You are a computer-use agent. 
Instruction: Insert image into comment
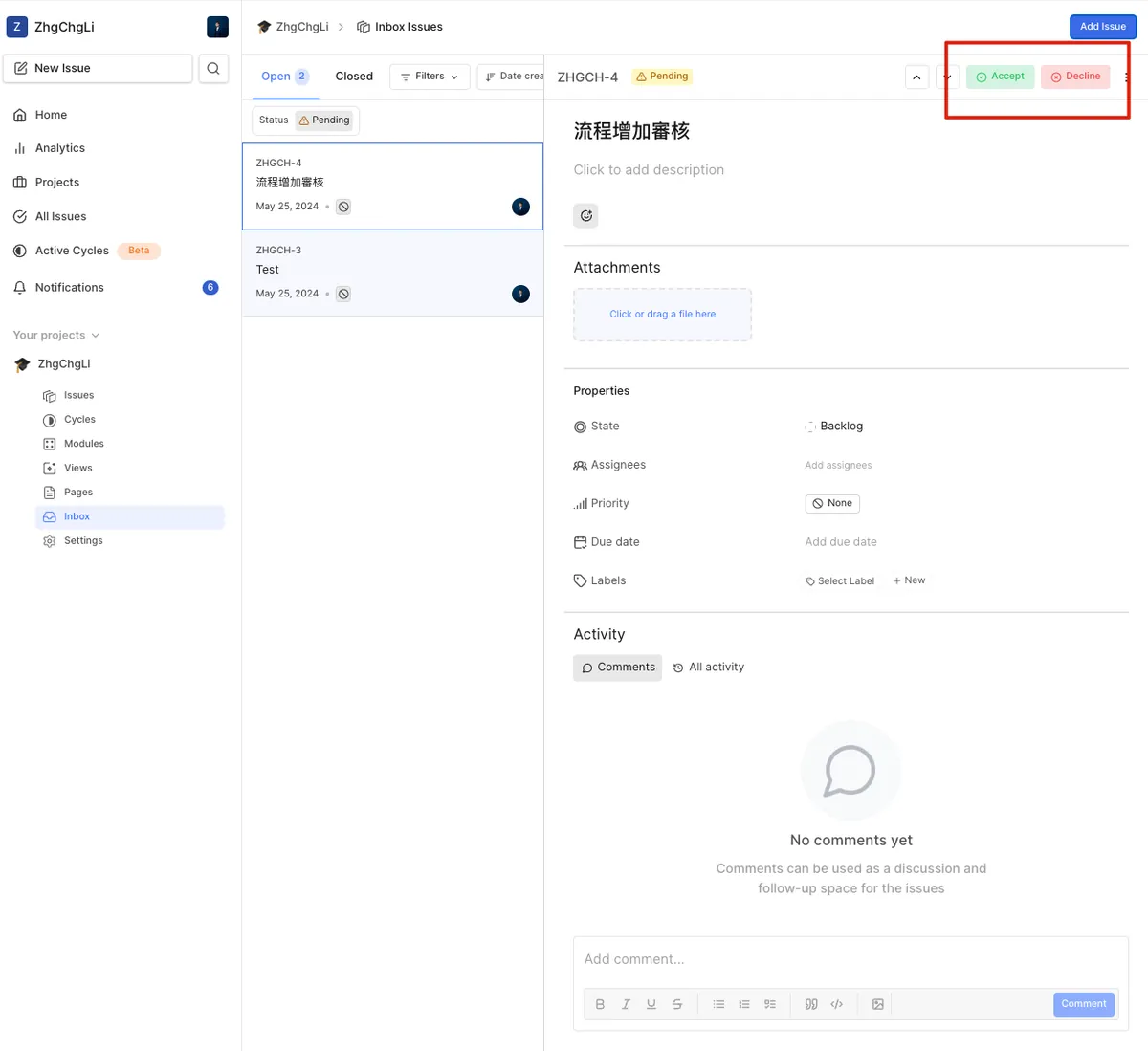point(877,1004)
